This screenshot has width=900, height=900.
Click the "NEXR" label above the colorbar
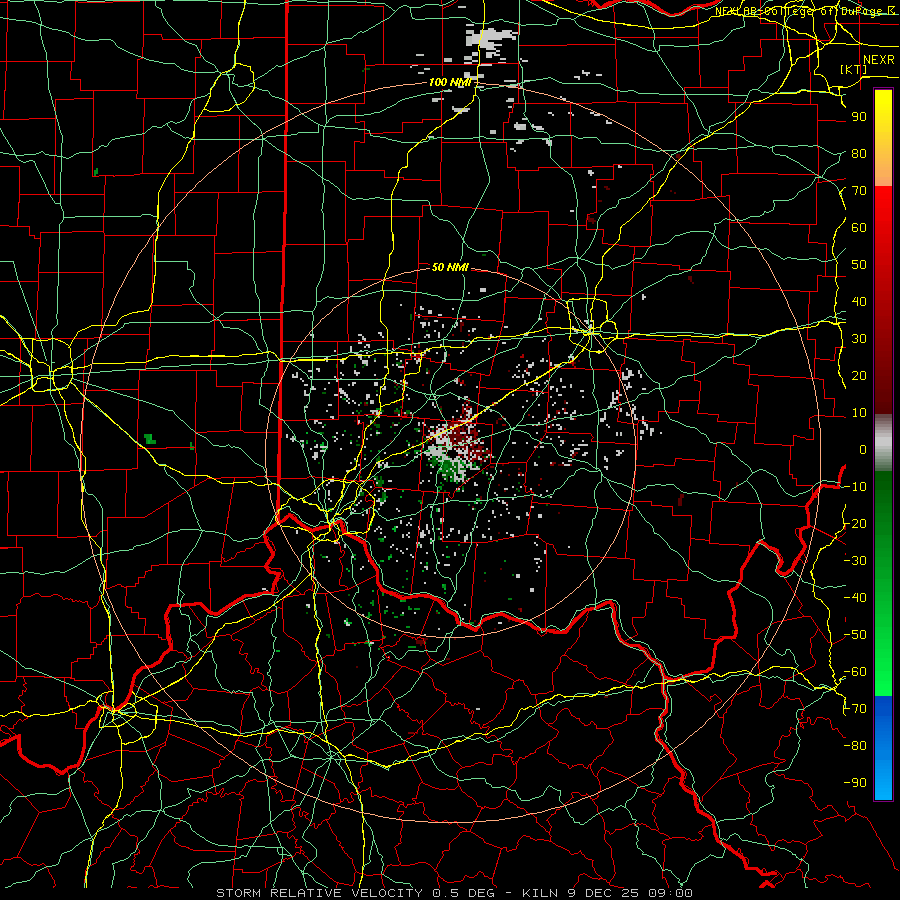[879, 60]
